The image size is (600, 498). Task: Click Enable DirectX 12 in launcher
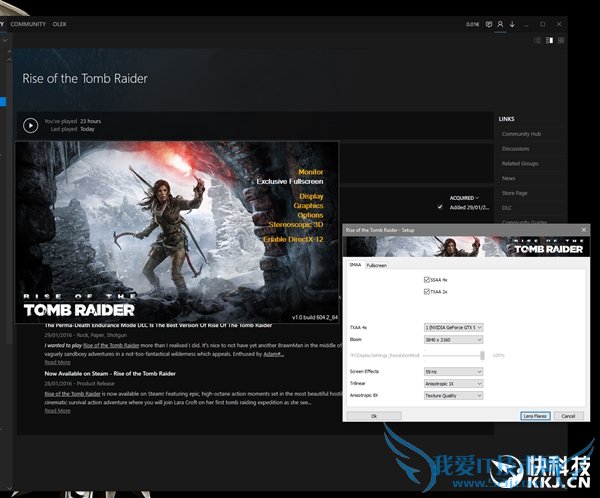(x=293, y=239)
